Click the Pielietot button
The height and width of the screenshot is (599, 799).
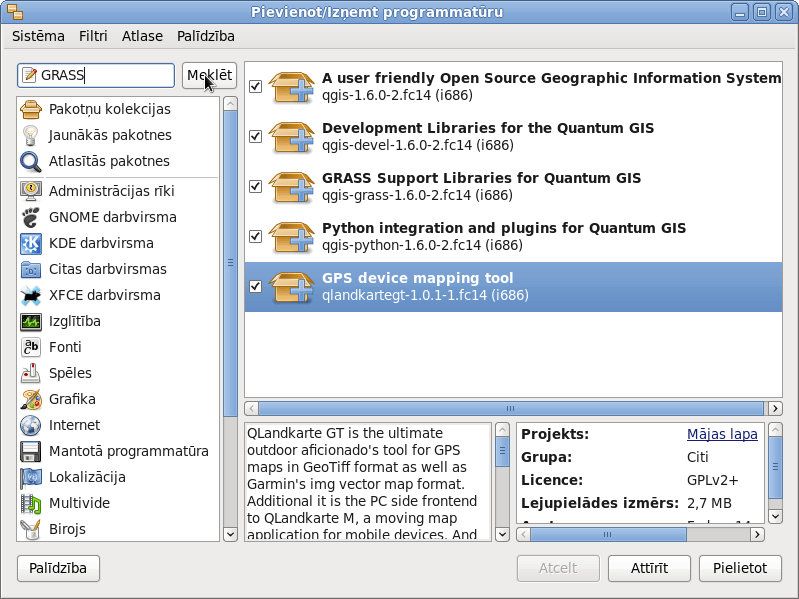[740, 568]
